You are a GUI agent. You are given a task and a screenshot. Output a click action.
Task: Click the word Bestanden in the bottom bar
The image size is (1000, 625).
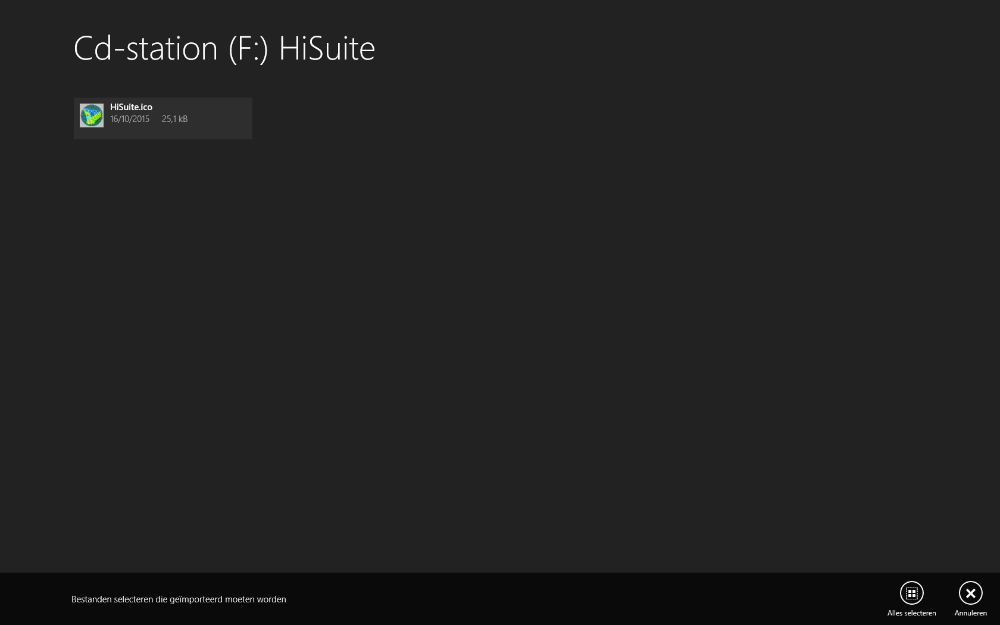pos(92,600)
